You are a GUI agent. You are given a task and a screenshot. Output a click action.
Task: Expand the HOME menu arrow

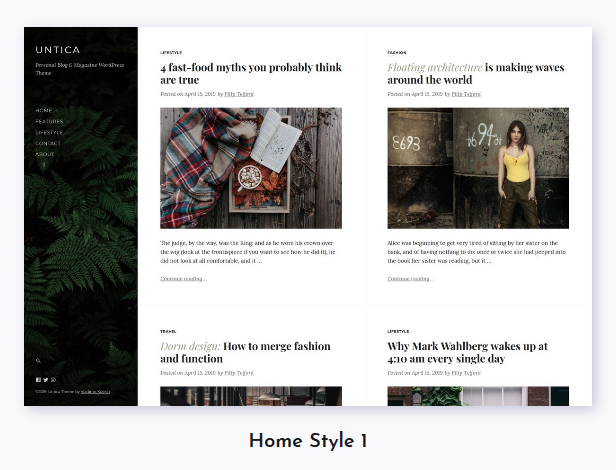[x=57, y=110]
